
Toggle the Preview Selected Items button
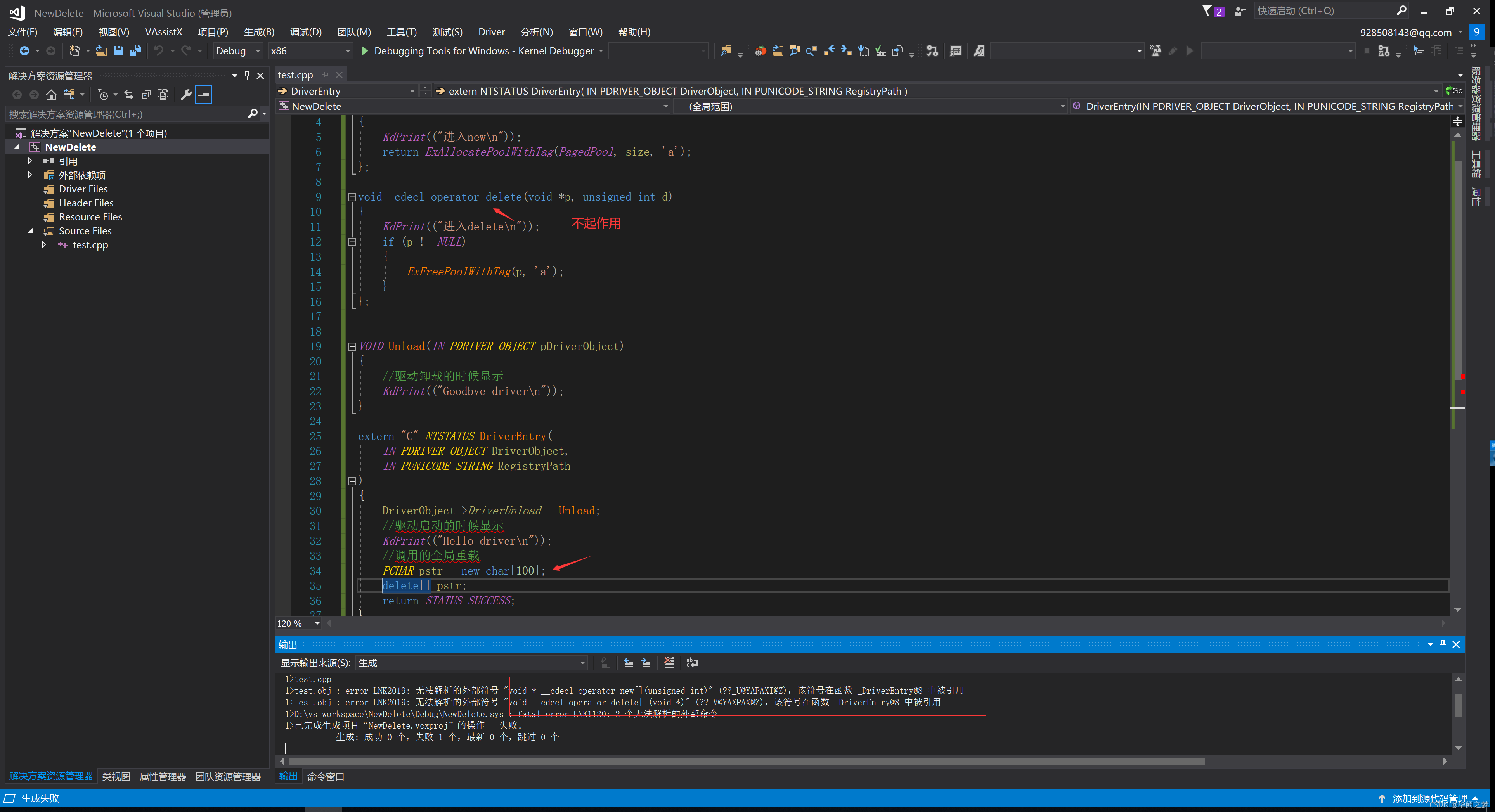[204, 95]
